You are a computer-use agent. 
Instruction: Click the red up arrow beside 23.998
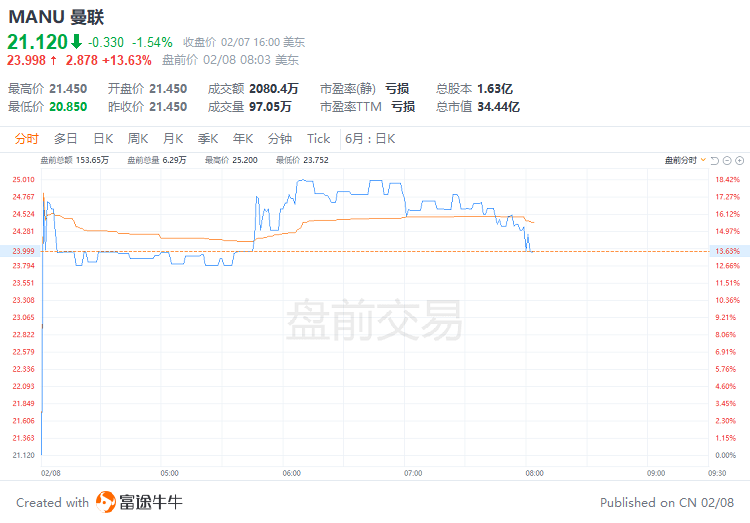pos(54,60)
